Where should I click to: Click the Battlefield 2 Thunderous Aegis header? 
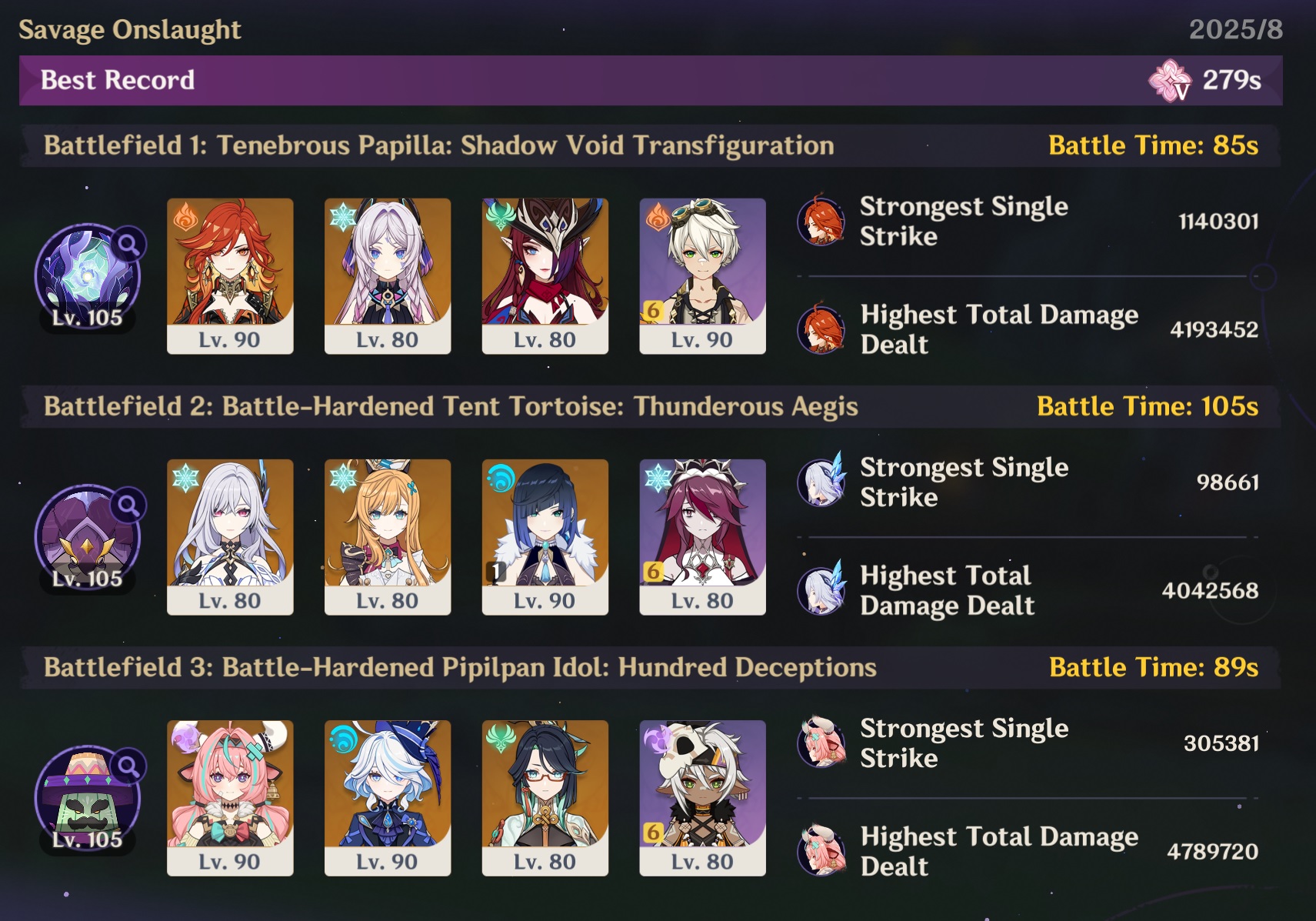click(x=651, y=406)
